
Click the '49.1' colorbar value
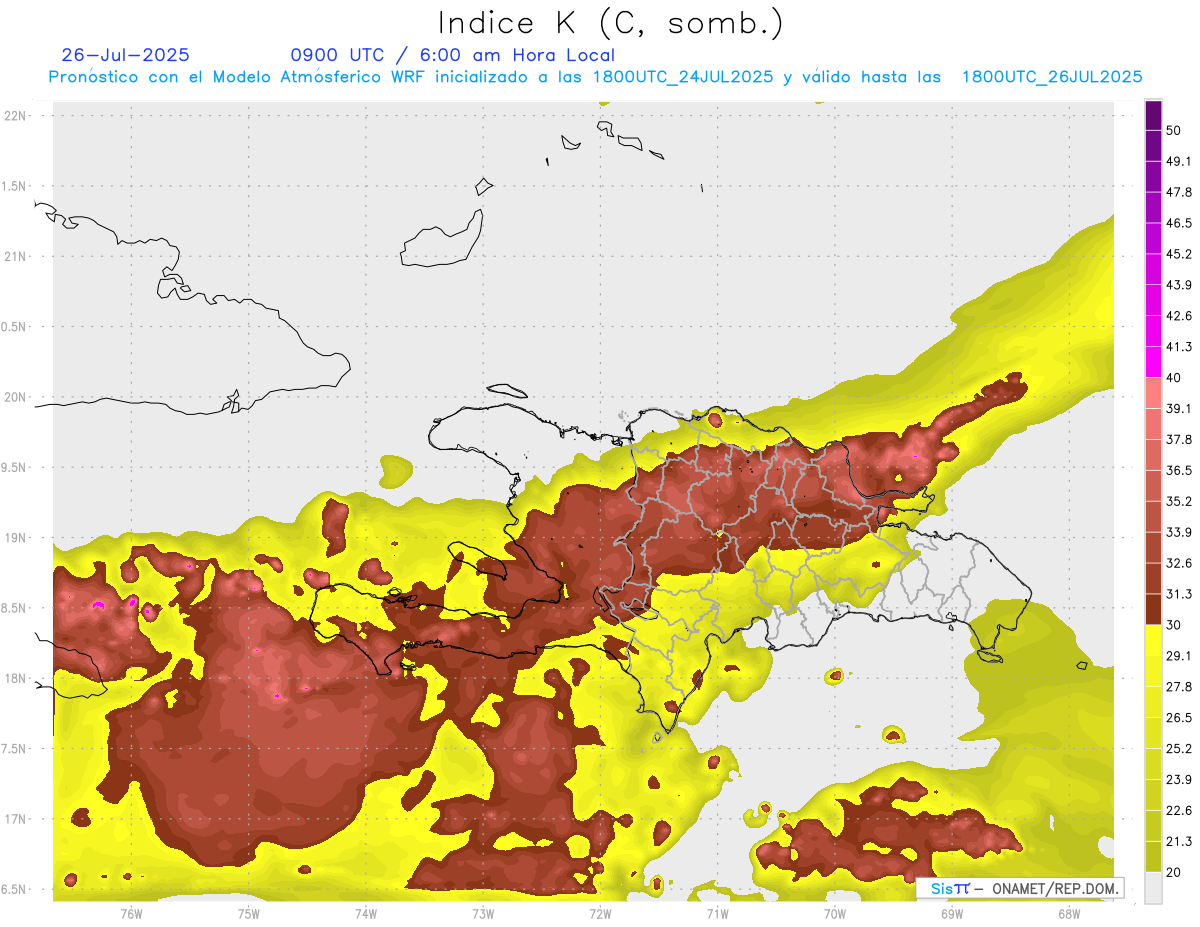tap(1179, 161)
